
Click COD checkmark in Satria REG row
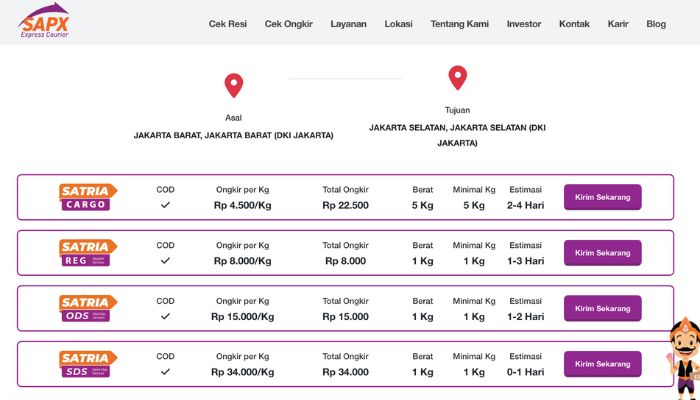[165, 260]
